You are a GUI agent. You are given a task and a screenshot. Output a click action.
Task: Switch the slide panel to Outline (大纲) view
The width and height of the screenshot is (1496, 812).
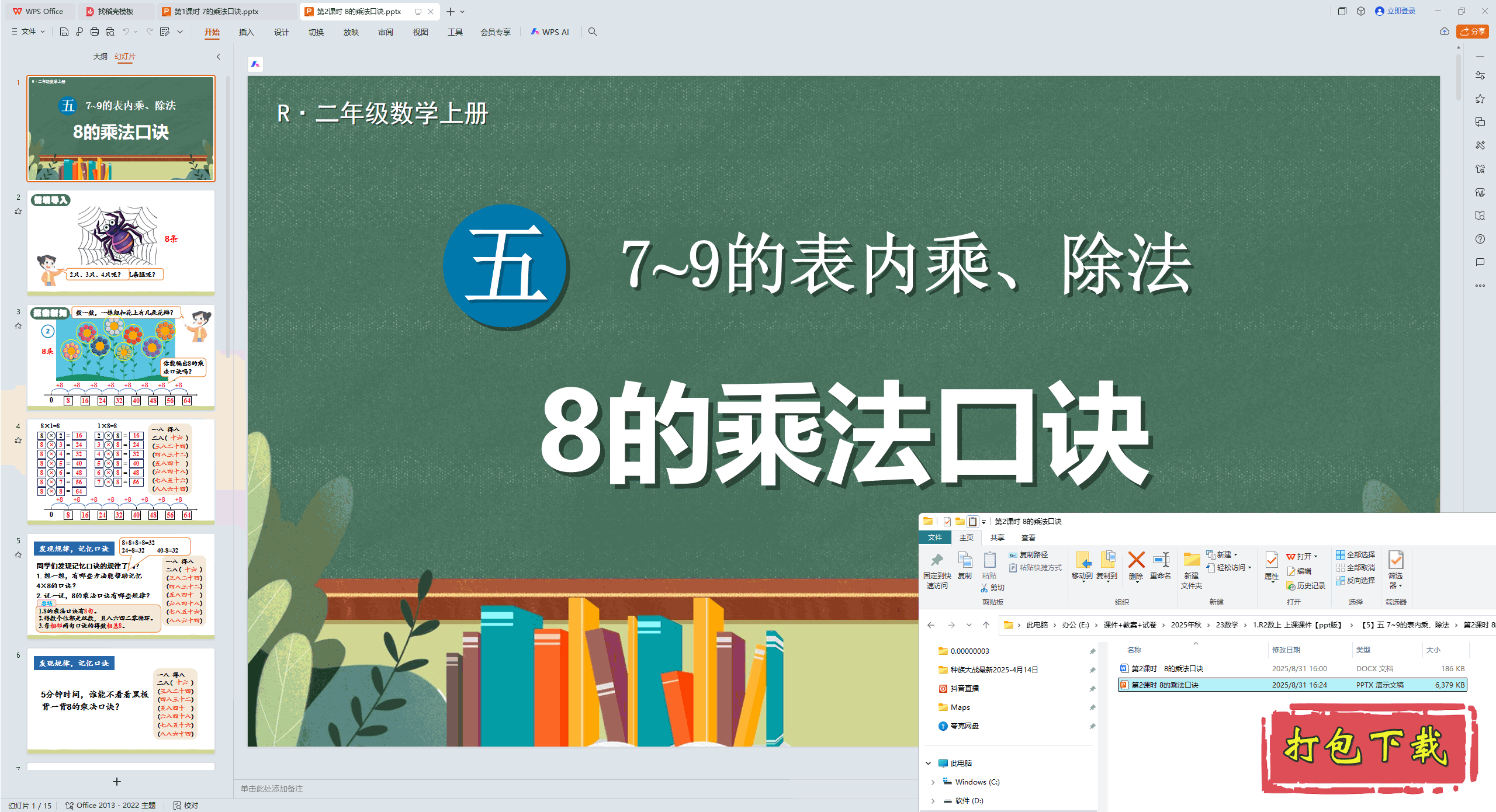click(100, 57)
